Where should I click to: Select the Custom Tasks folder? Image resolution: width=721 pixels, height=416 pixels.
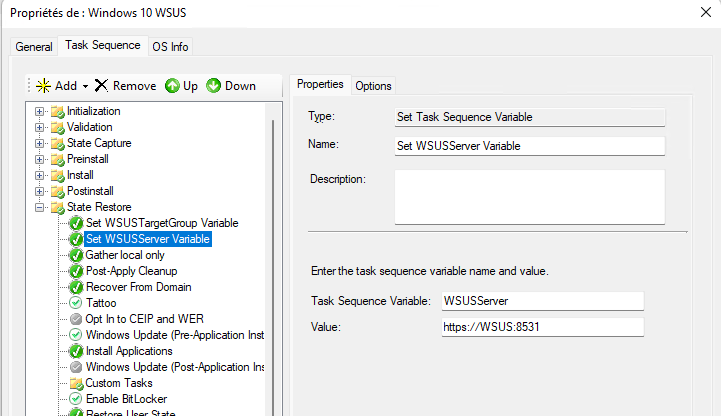(x=119, y=383)
